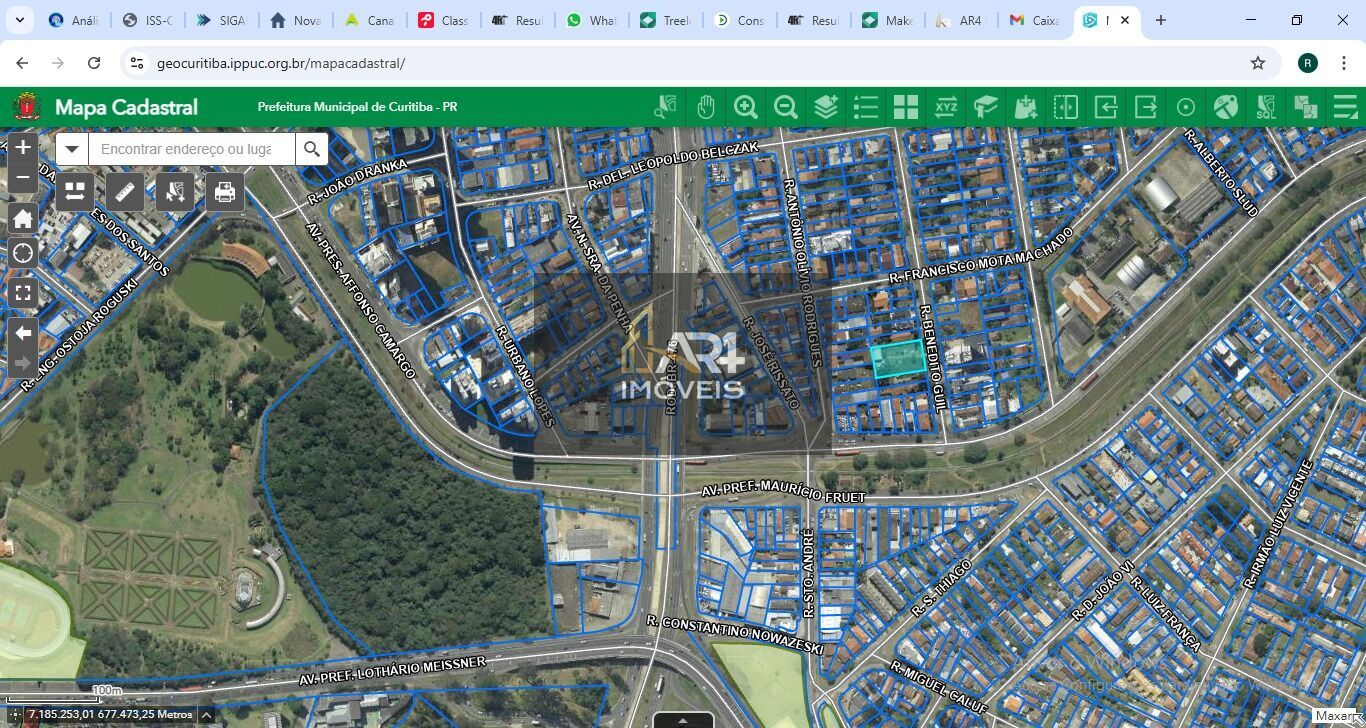Click the zoom in magnifier in toolbar
This screenshot has height=728, width=1366.
pos(746,107)
